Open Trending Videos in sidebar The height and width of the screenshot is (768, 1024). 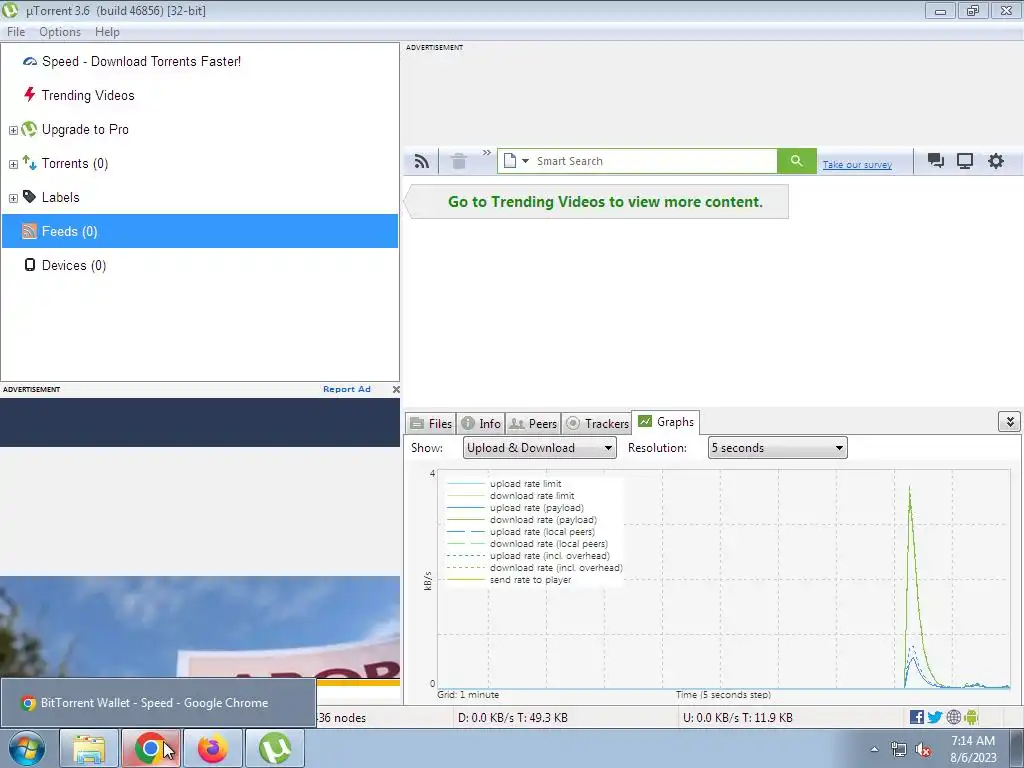tap(88, 95)
